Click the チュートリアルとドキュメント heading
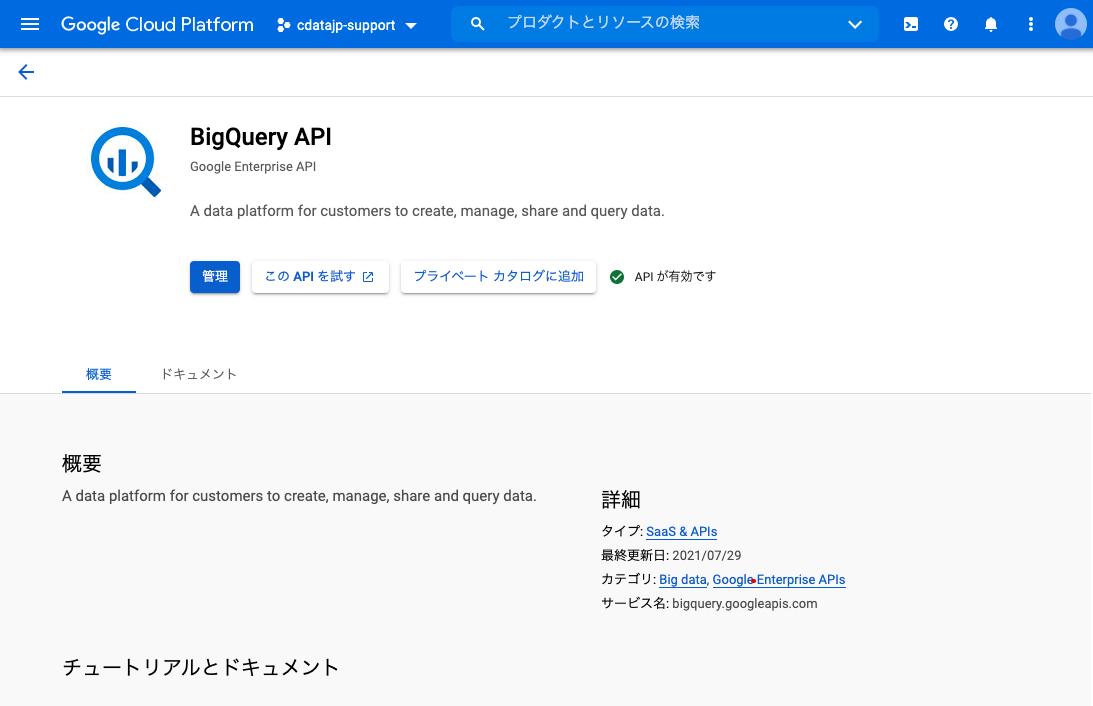The image size is (1093, 706). point(201,668)
